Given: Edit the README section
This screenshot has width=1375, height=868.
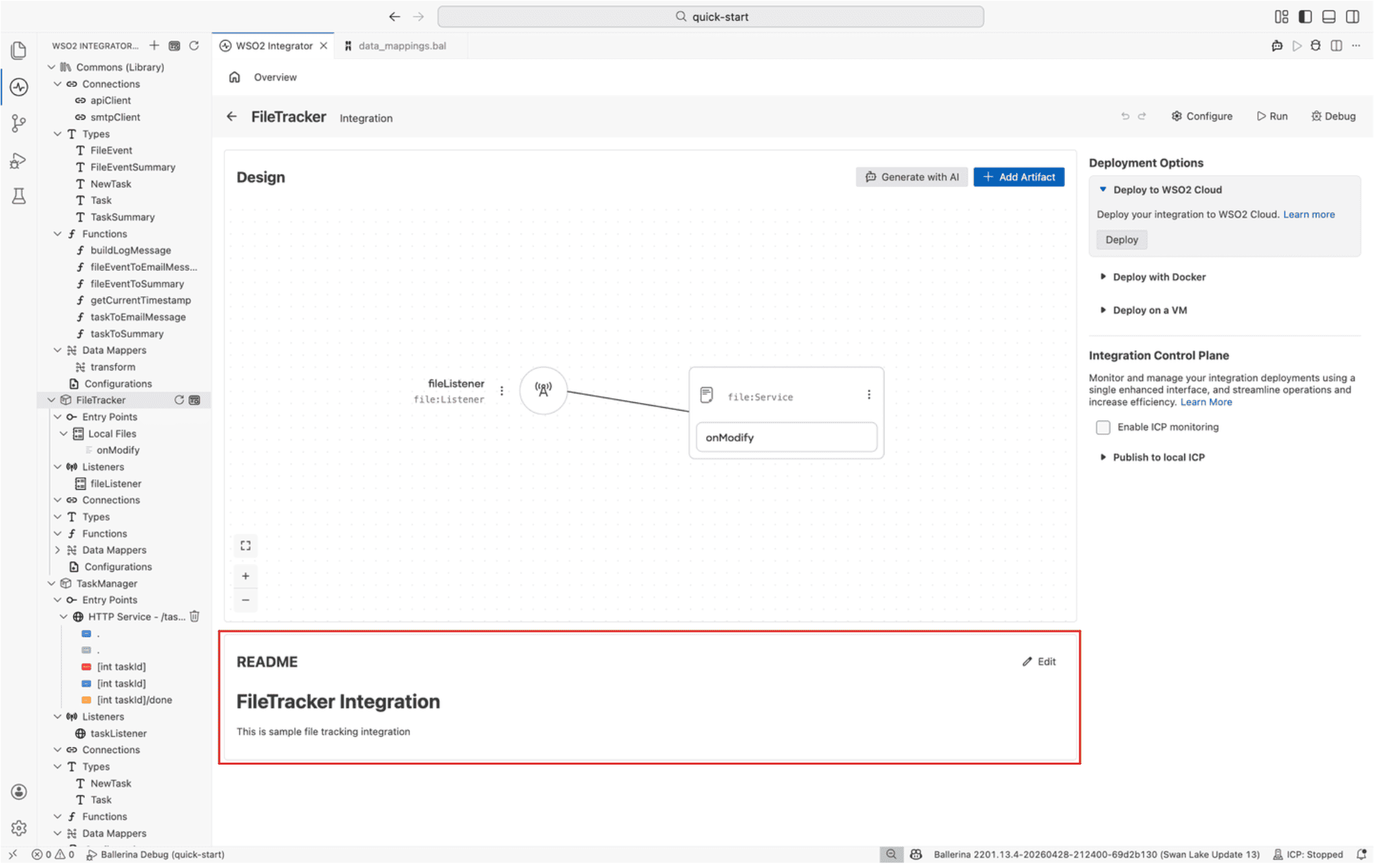Looking at the screenshot, I should point(1039,661).
